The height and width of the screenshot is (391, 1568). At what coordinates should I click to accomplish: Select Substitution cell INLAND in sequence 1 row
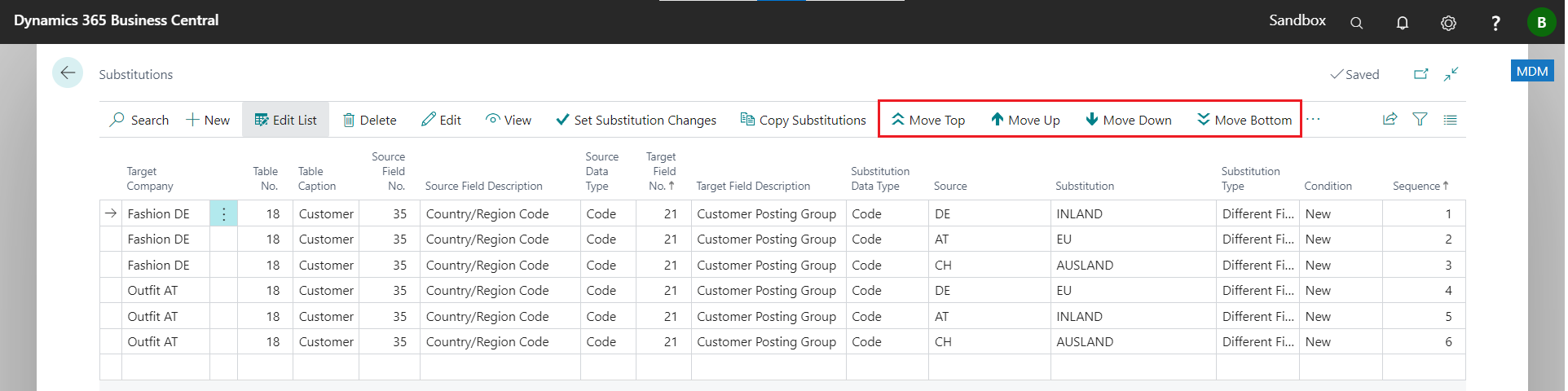coord(1134,213)
